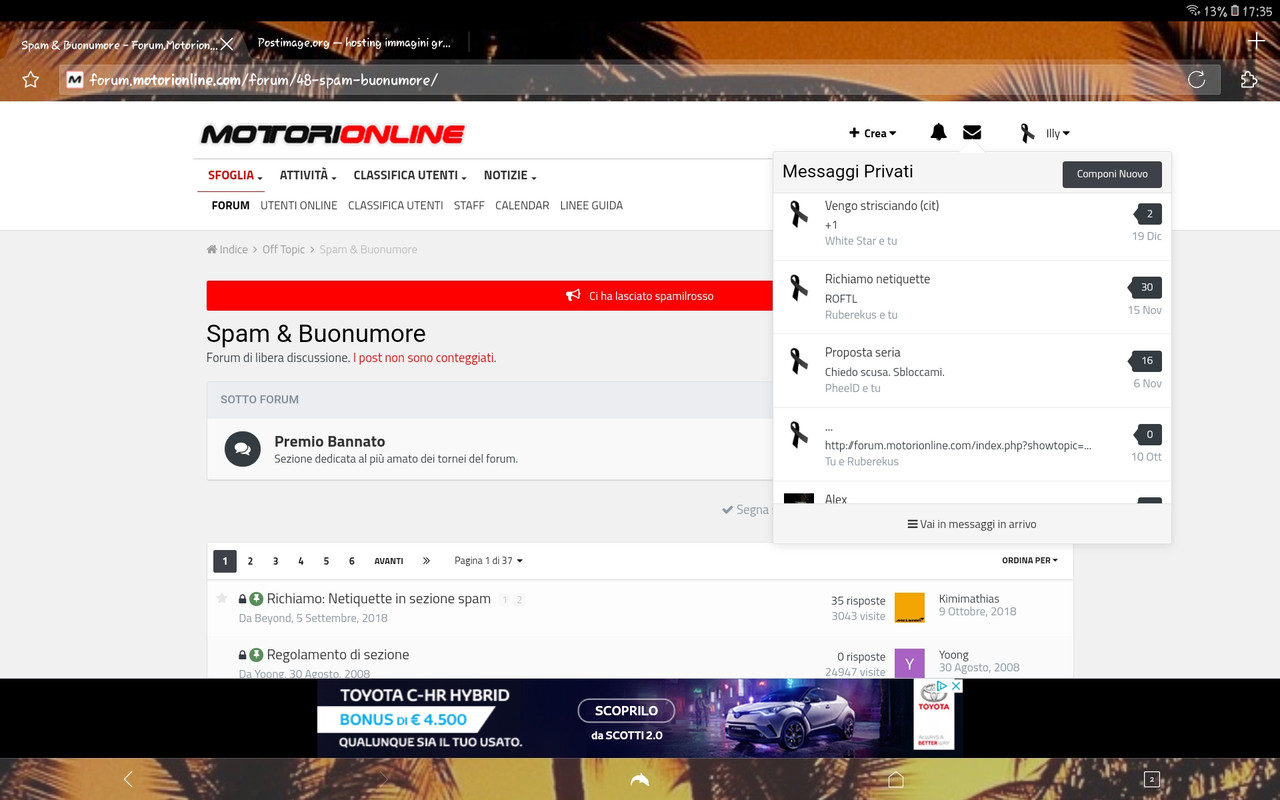Close the Spam & Buonumore browser tab

pyautogui.click(x=227, y=44)
